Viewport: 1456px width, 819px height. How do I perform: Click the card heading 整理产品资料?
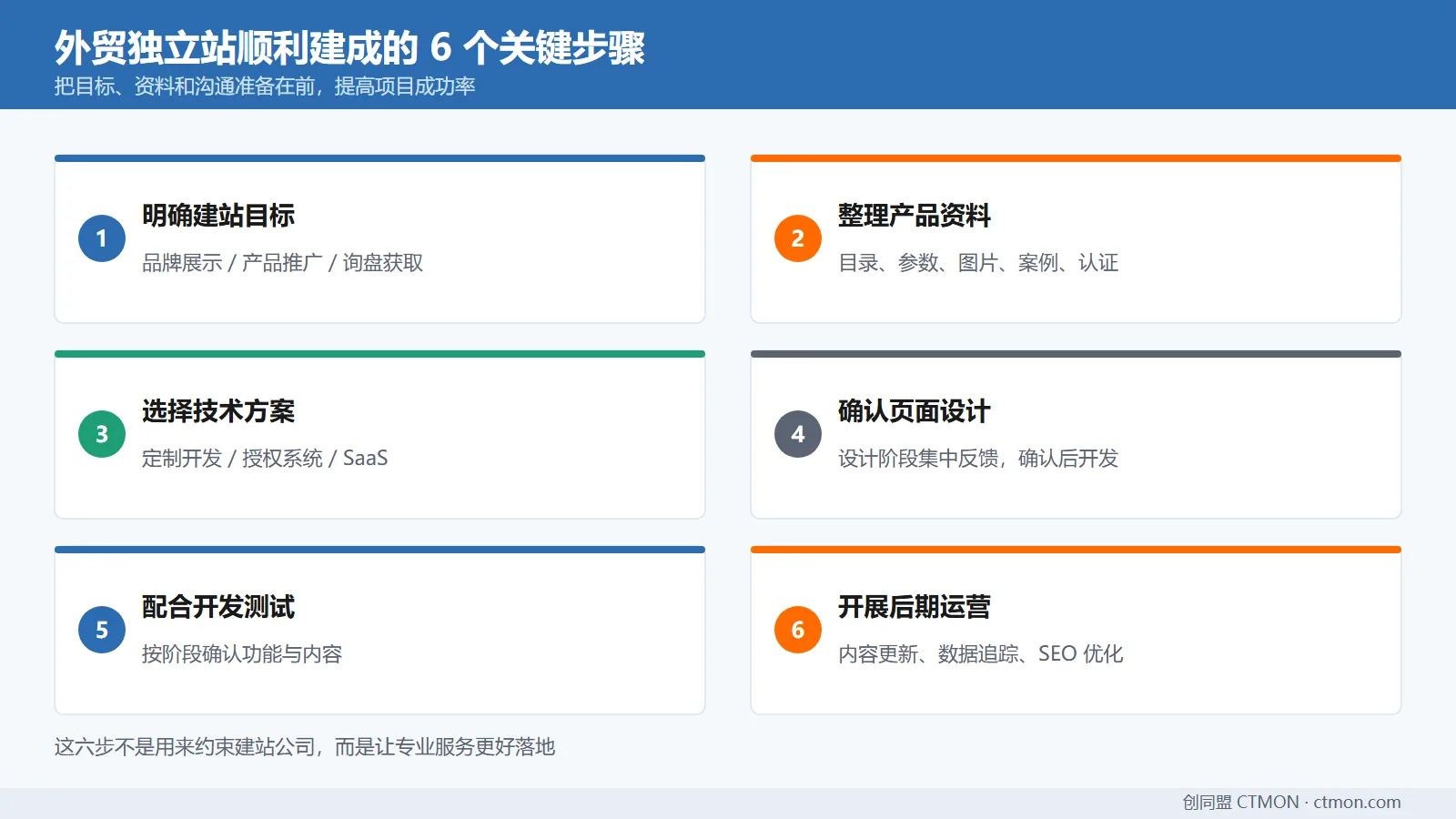[915, 216]
